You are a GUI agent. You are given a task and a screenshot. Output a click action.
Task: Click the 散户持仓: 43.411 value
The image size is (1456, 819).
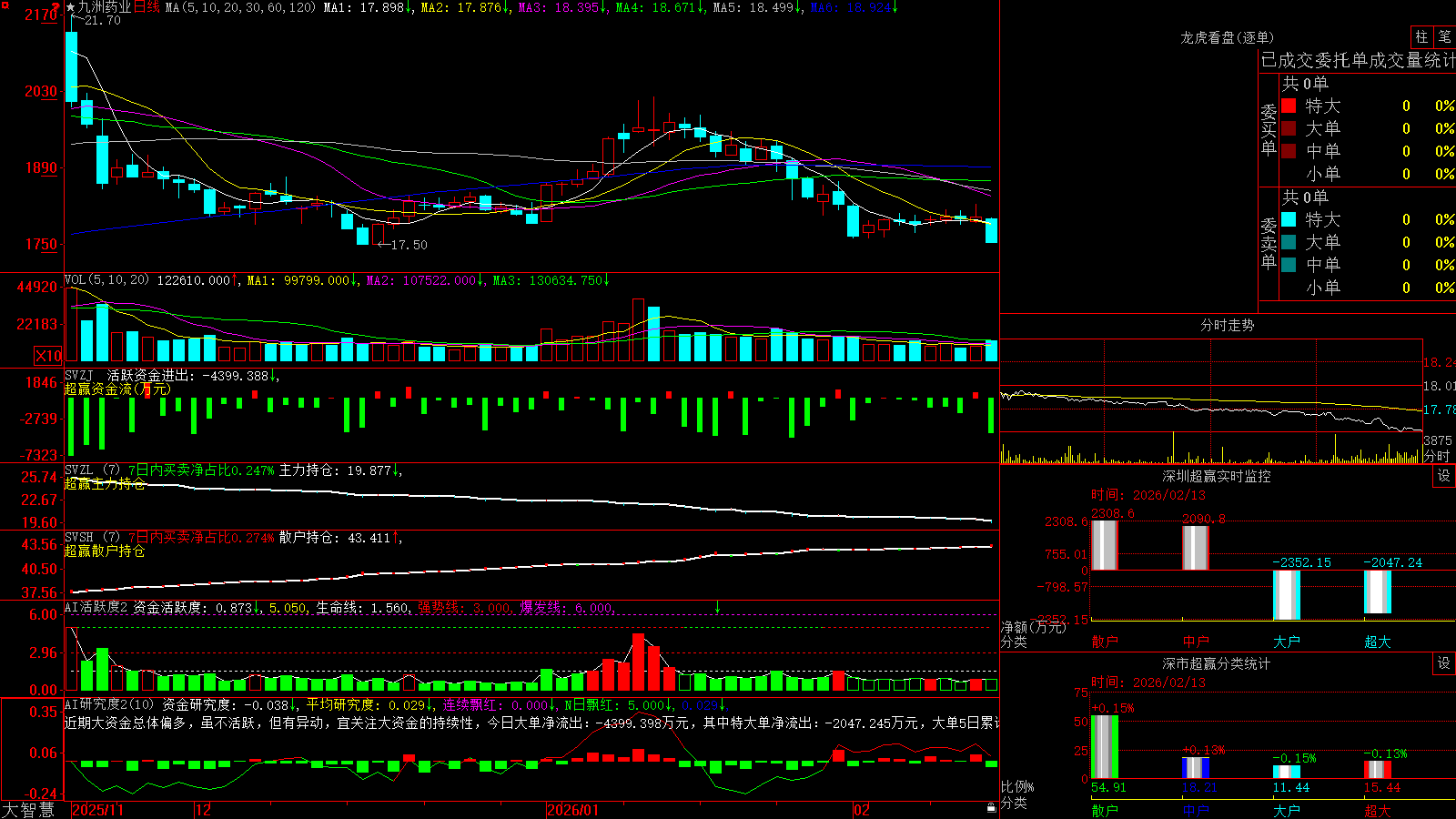[335, 538]
